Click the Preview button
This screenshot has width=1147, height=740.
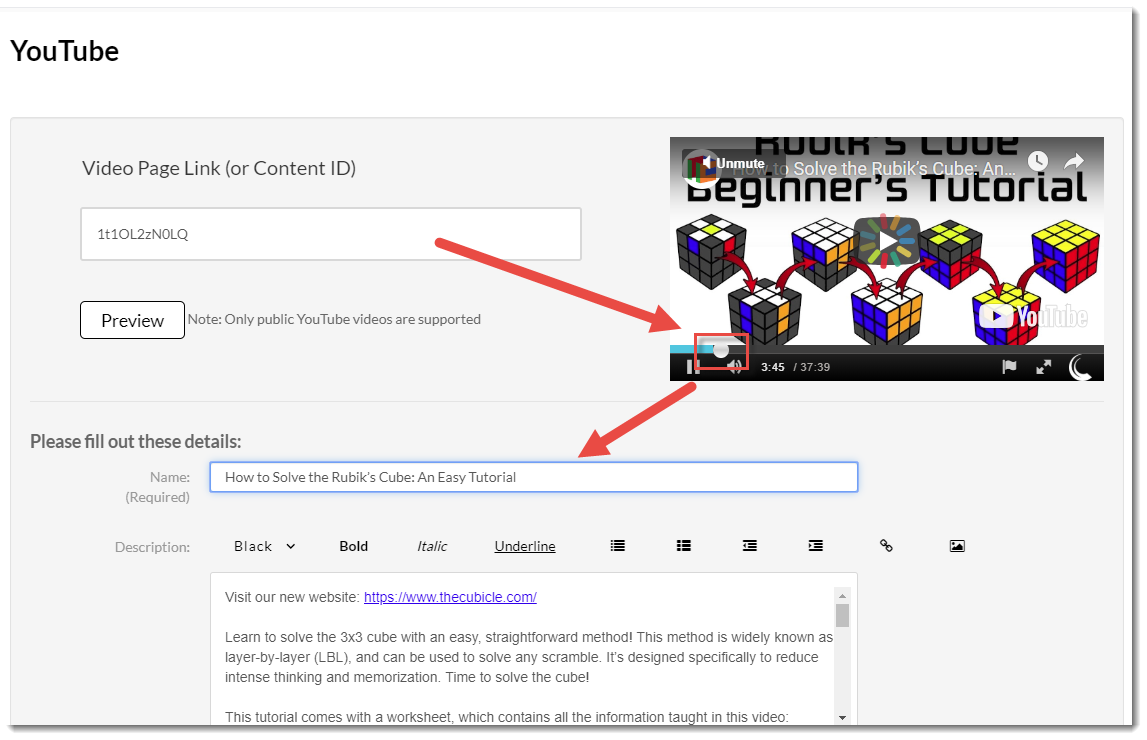[132, 320]
